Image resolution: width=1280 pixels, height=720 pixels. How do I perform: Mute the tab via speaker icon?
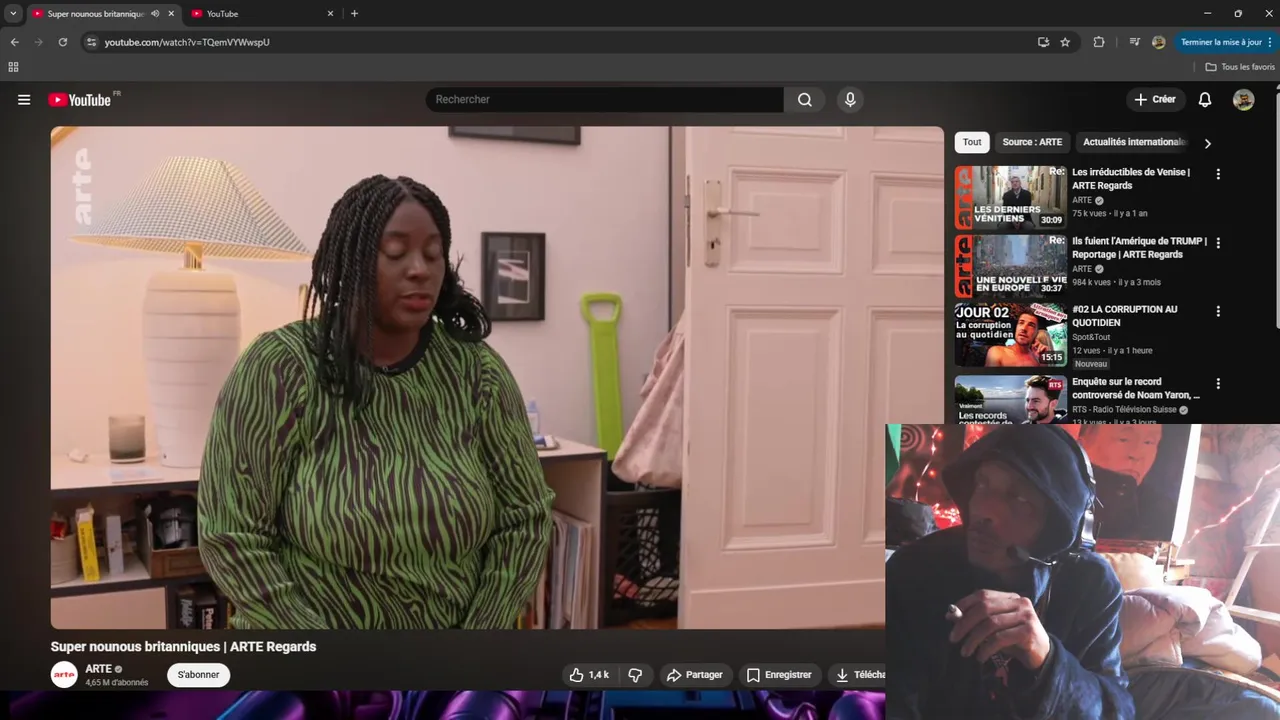coord(155,14)
